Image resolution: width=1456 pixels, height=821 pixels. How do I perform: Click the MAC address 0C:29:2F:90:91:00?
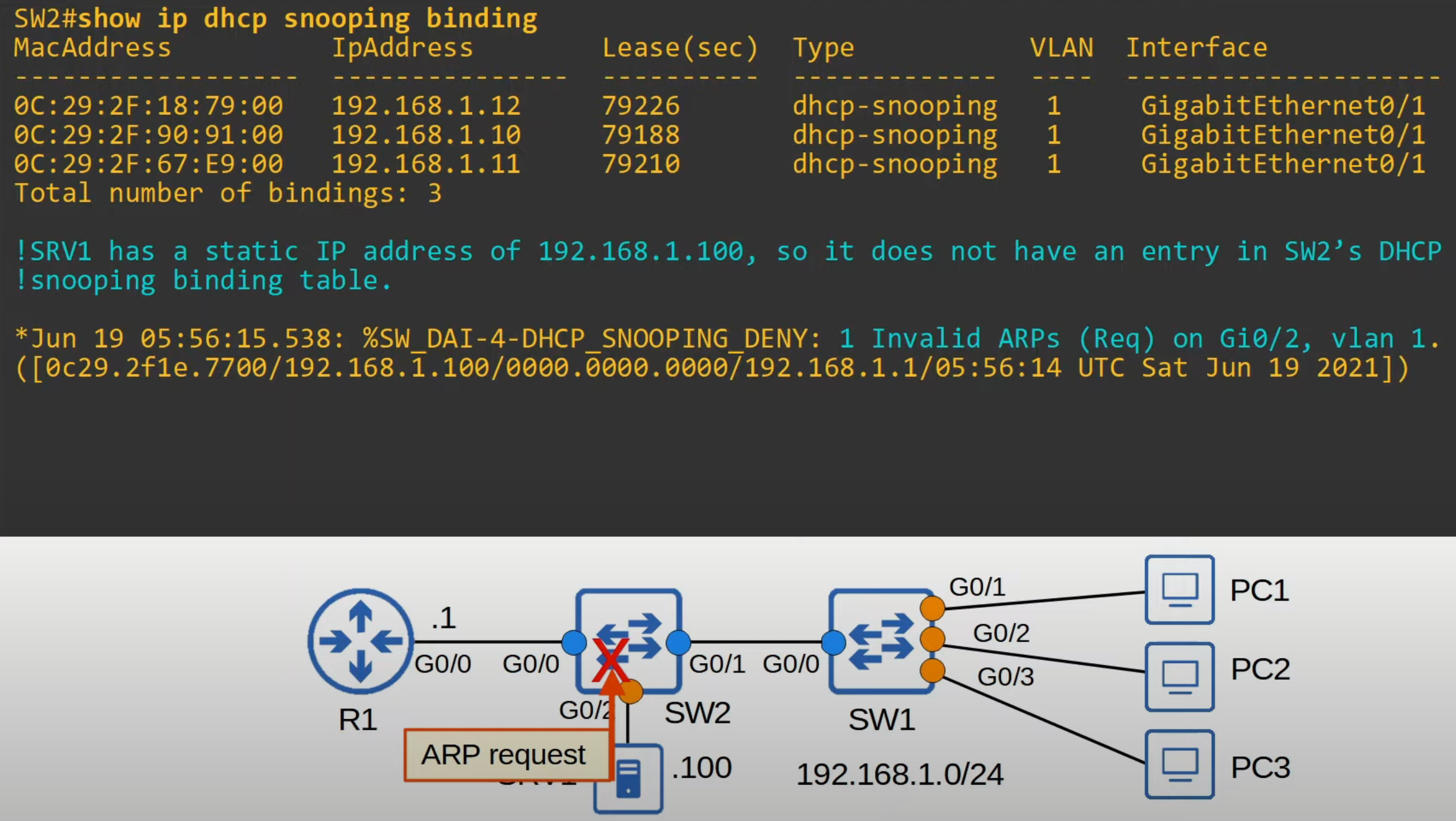pyautogui.click(x=148, y=135)
